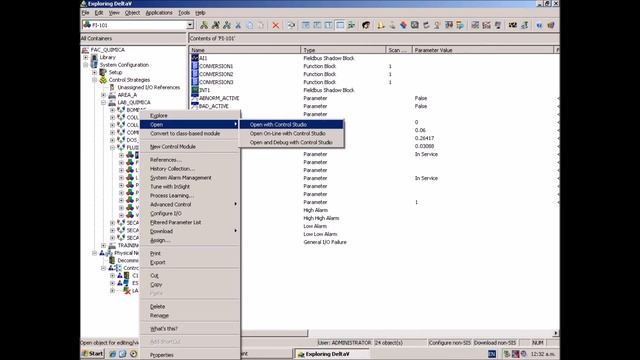Open the Download submenu
Viewport: 640px width, 360px height.
coord(190,231)
